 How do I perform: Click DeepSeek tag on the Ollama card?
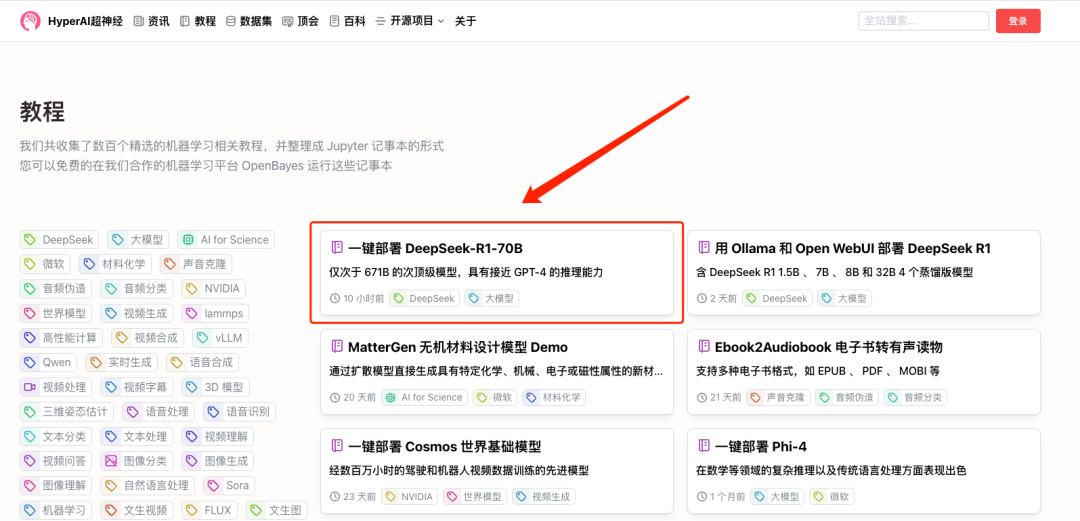click(778, 298)
